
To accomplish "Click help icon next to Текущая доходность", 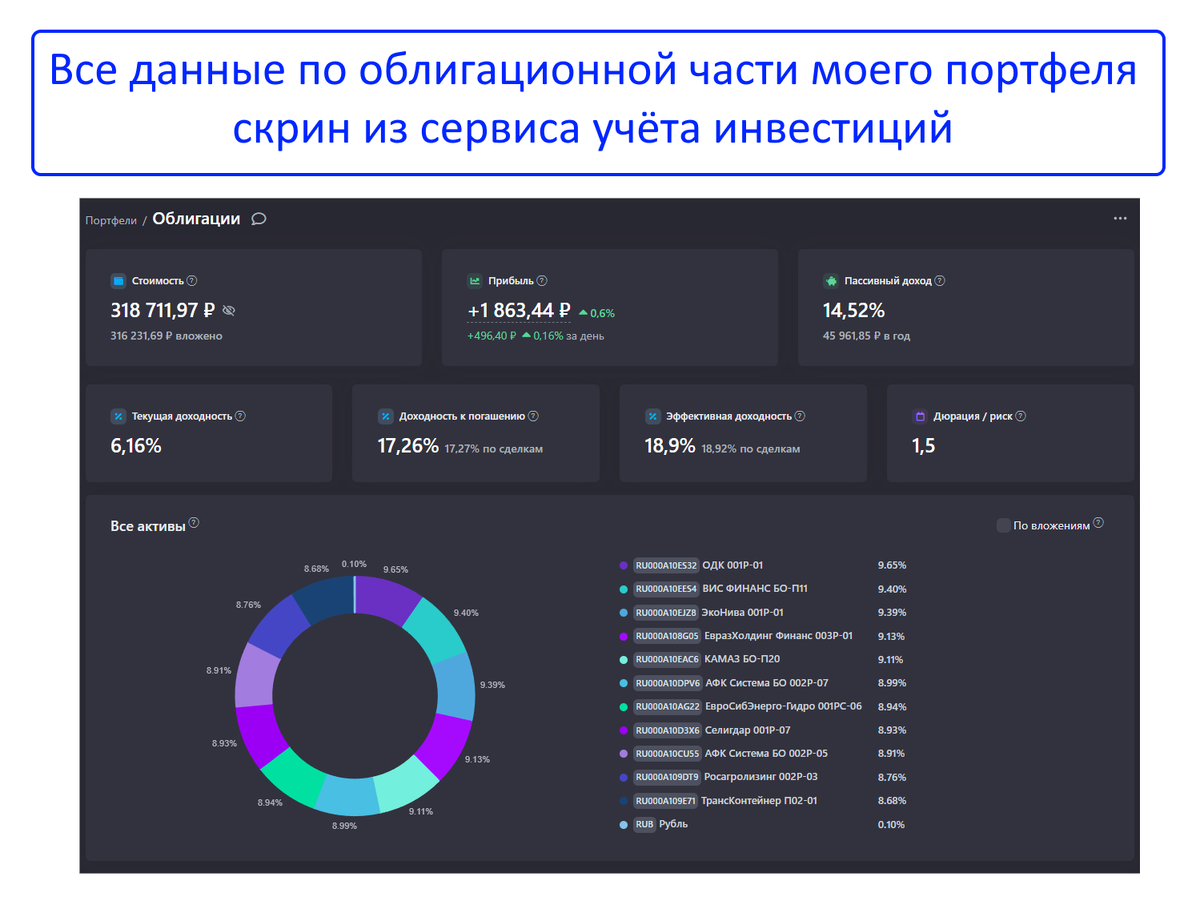I will coord(240,416).
